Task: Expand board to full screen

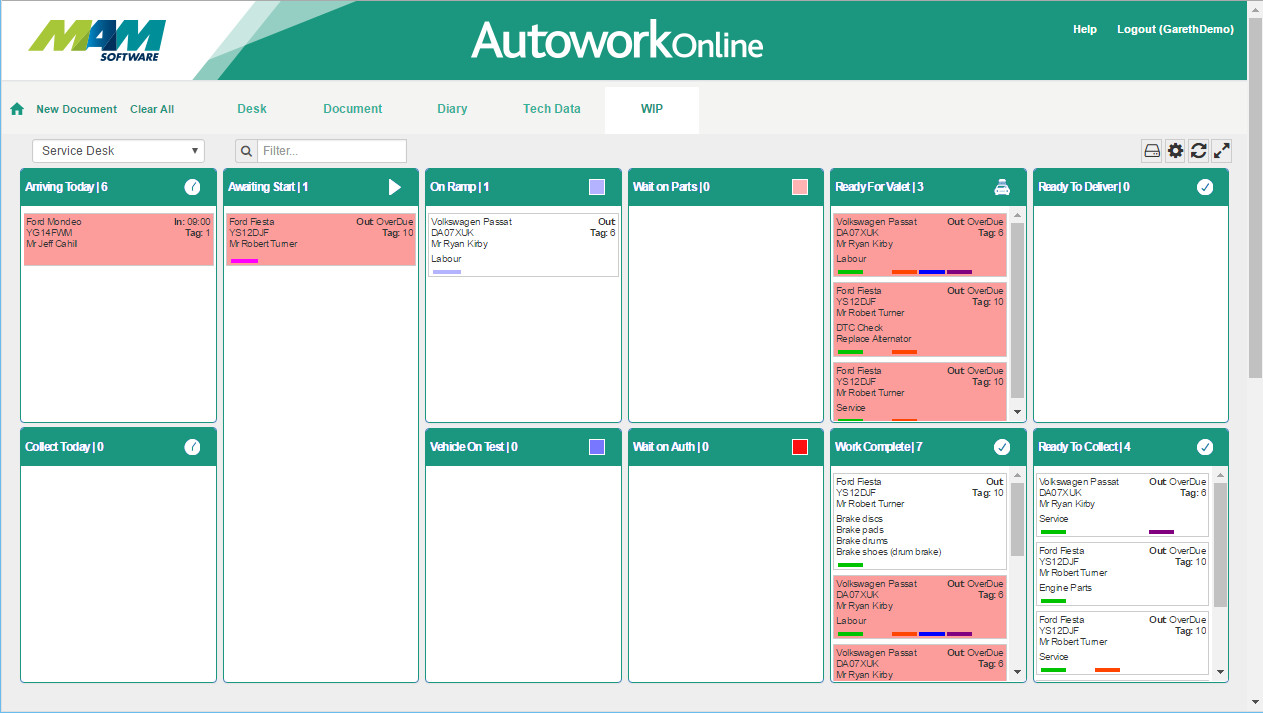Action: click(x=1221, y=151)
